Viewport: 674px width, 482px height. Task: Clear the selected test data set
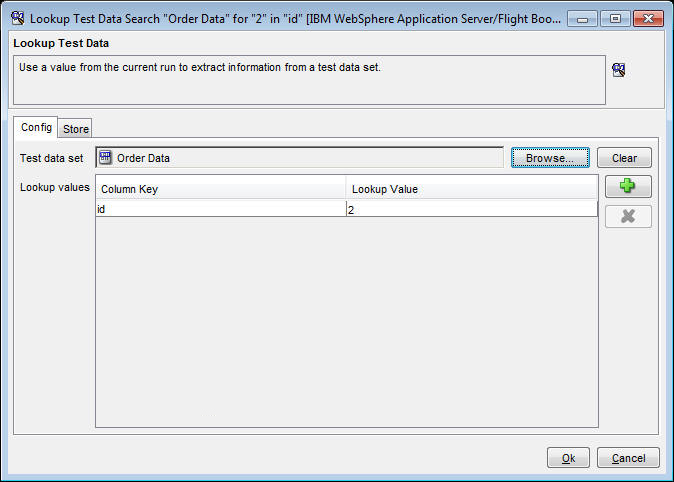(624, 158)
